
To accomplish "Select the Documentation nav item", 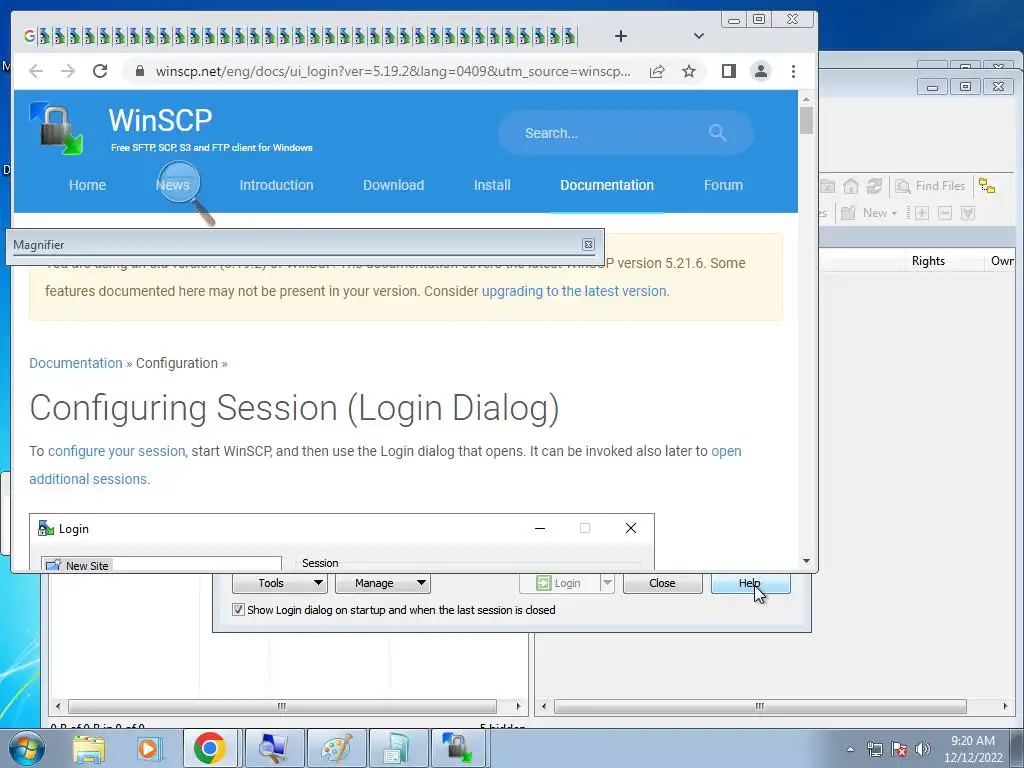I will [607, 185].
